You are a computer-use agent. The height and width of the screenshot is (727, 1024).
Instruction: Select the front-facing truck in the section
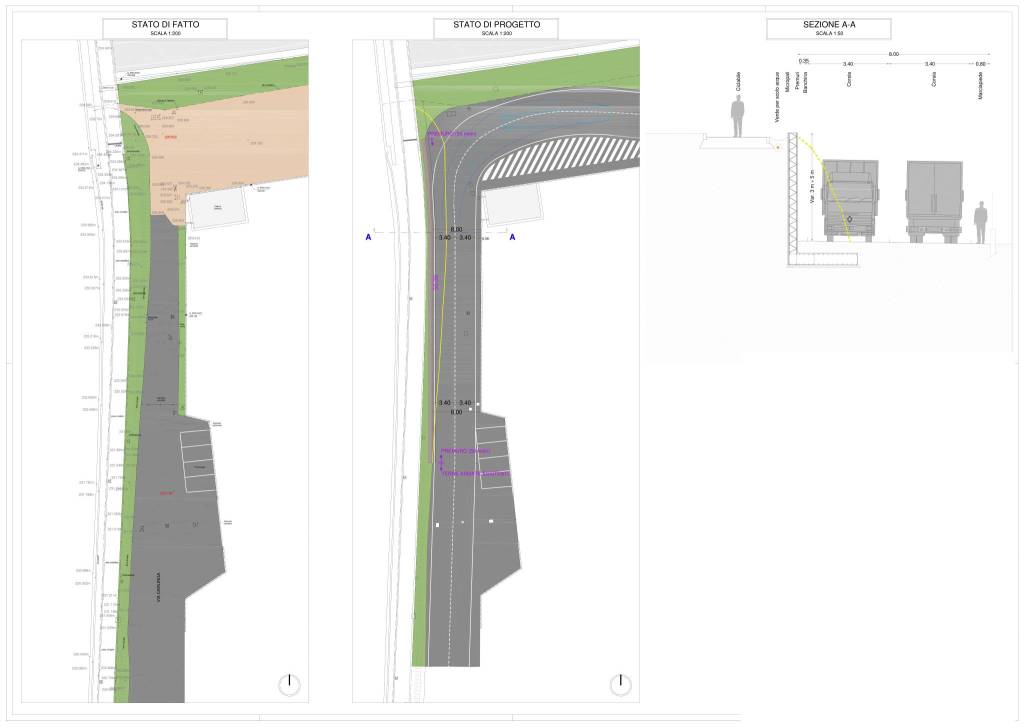[850, 201]
